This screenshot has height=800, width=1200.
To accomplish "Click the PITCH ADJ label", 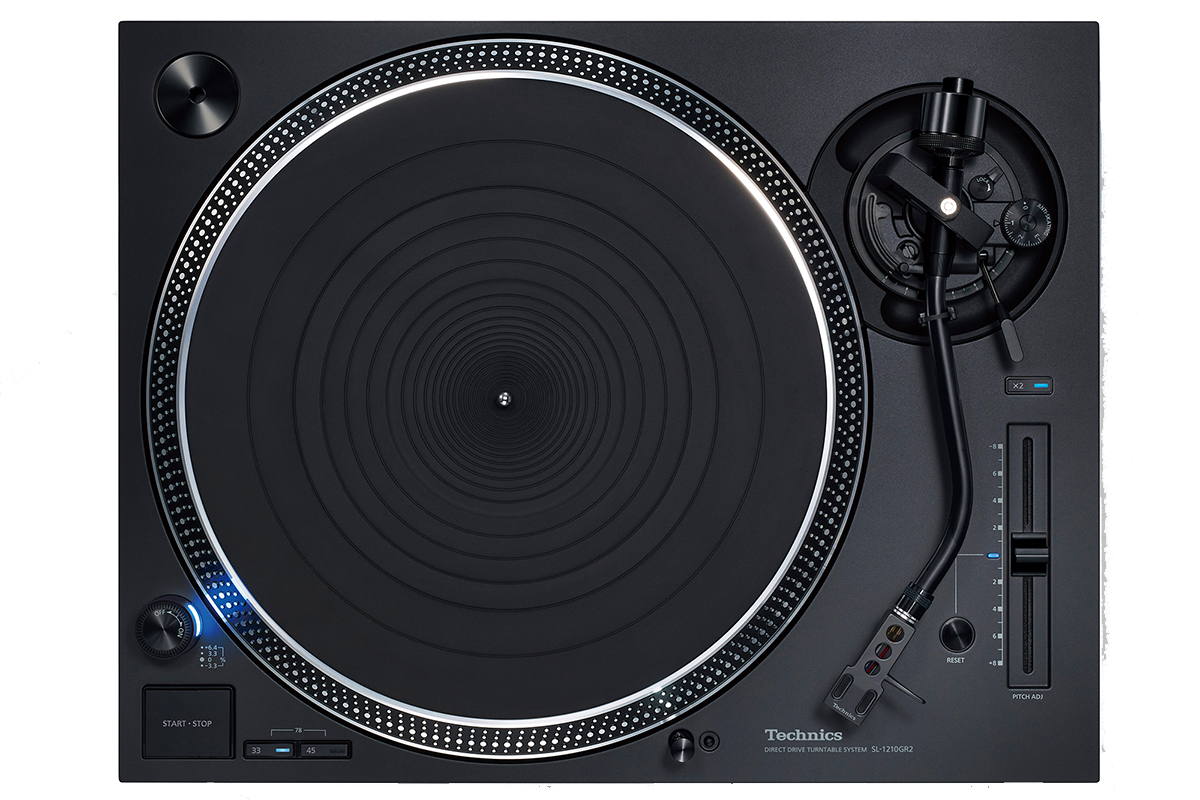I will click(1029, 696).
